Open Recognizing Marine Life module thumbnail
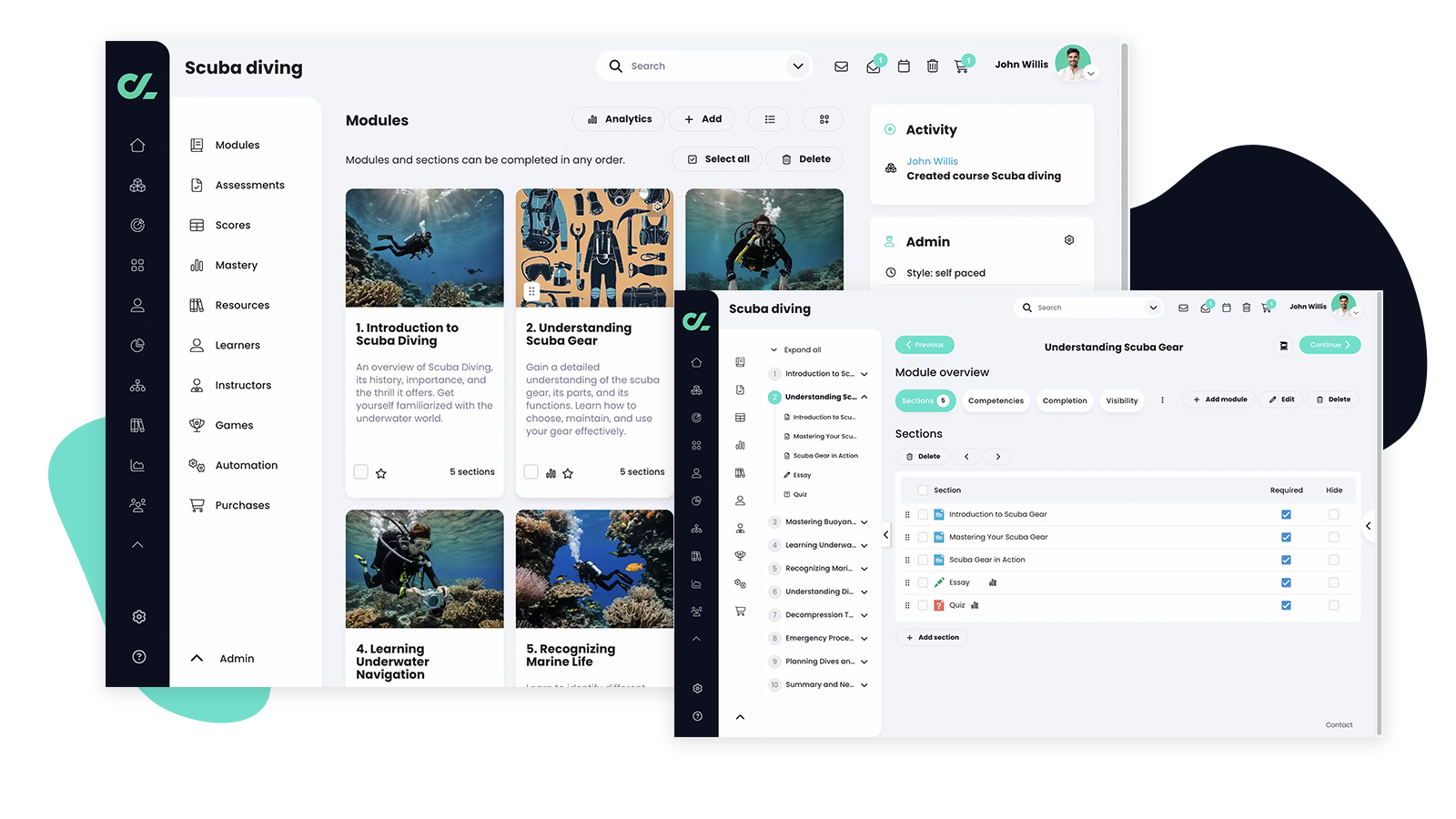This screenshot has height=819, width=1456. click(x=594, y=569)
